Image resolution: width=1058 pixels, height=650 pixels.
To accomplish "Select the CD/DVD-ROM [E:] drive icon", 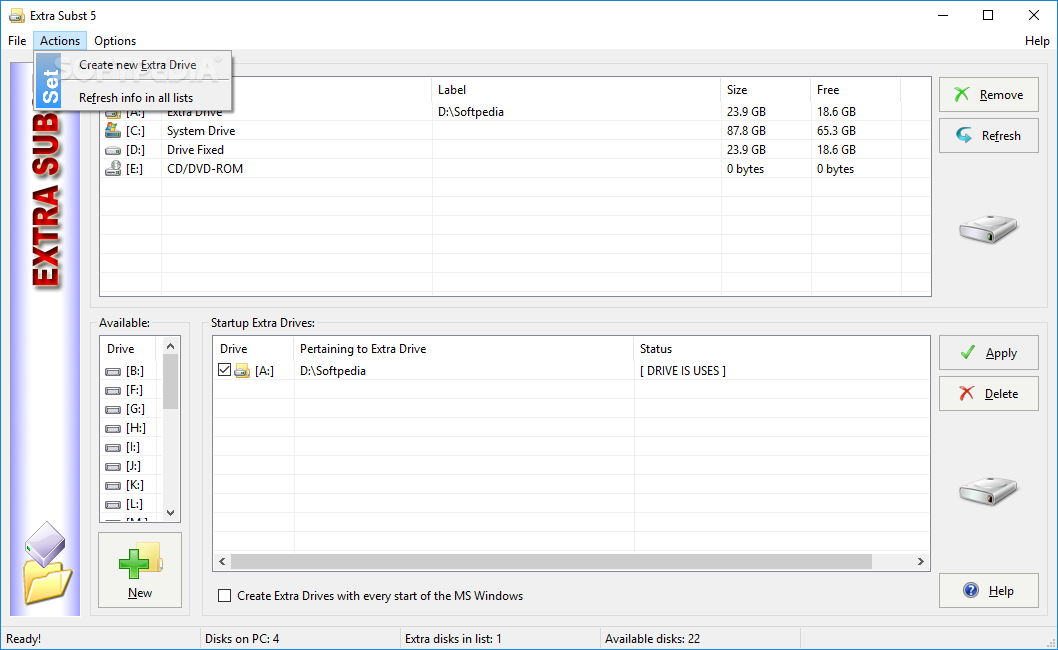I will click(x=113, y=169).
